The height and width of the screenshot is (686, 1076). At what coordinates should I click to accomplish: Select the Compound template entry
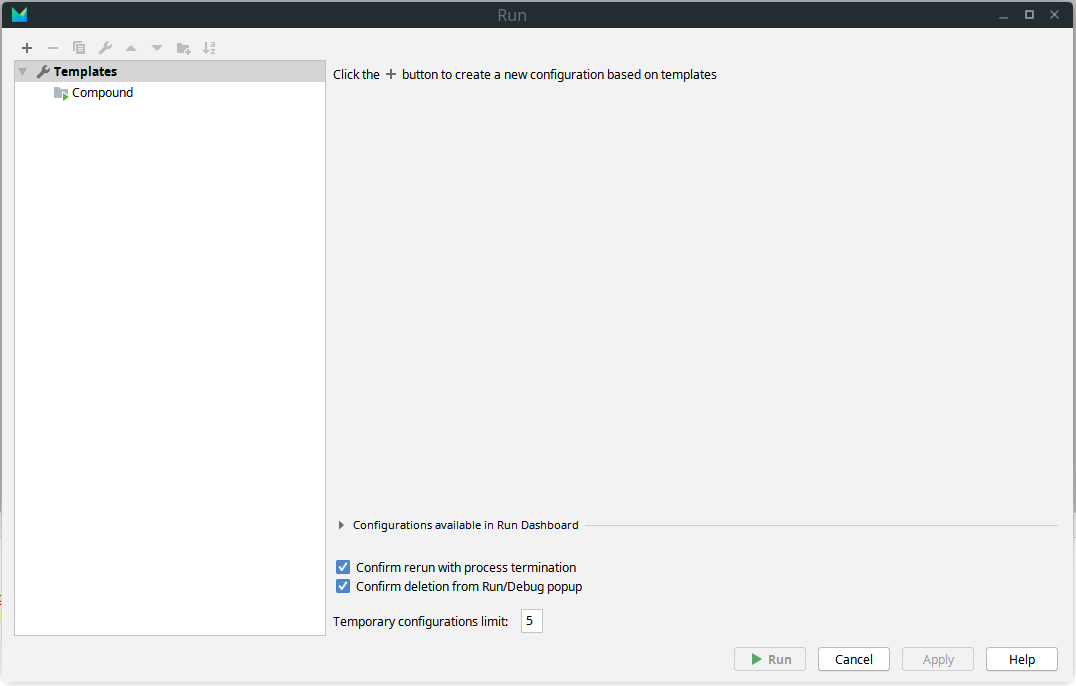tap(102, 93)
